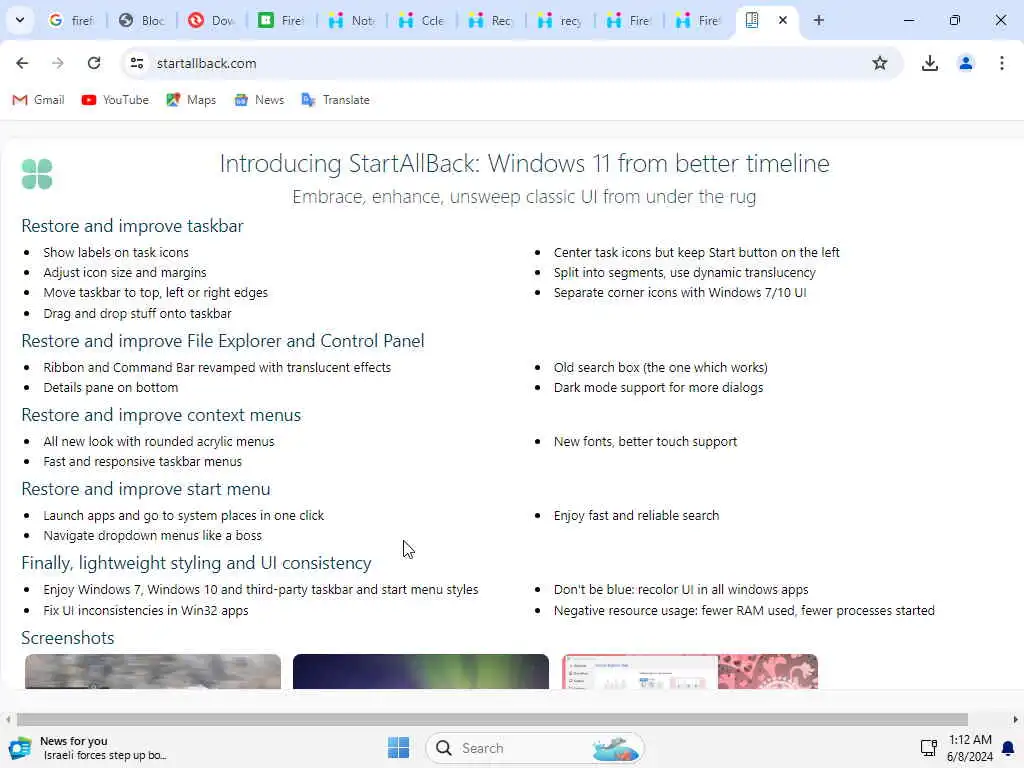Switch to the green-icon 'Fire' tab
This screenshot has height=768, width=1024.
coord(281,20)
